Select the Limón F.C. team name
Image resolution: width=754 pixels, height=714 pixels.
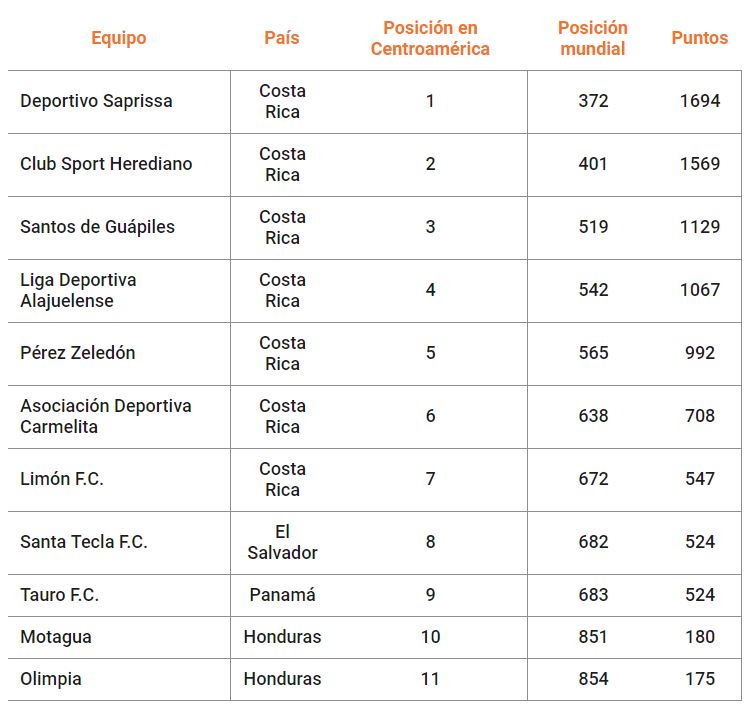coord(62,479)
